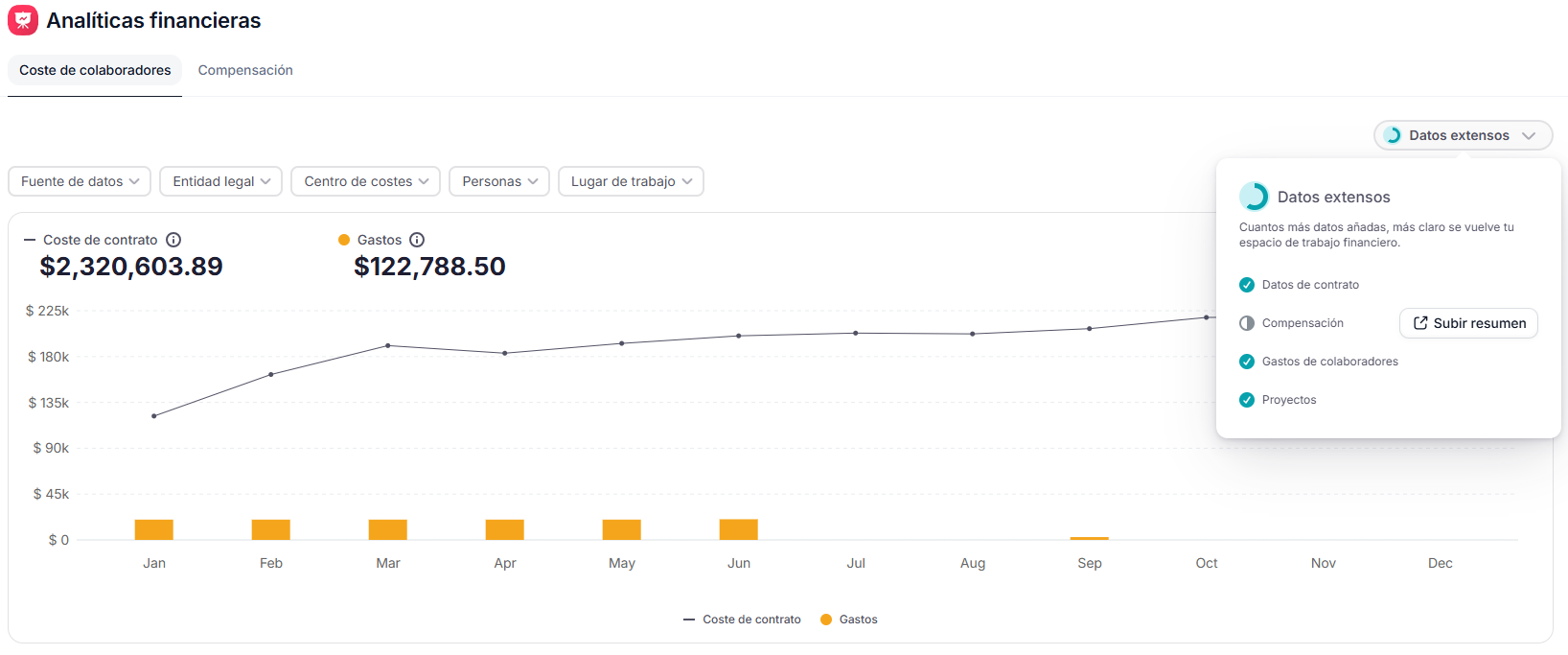Click the progress ring inside Datos extensos button
The height and width of the screenshot is (655, 1568).
click(1393, 135)
